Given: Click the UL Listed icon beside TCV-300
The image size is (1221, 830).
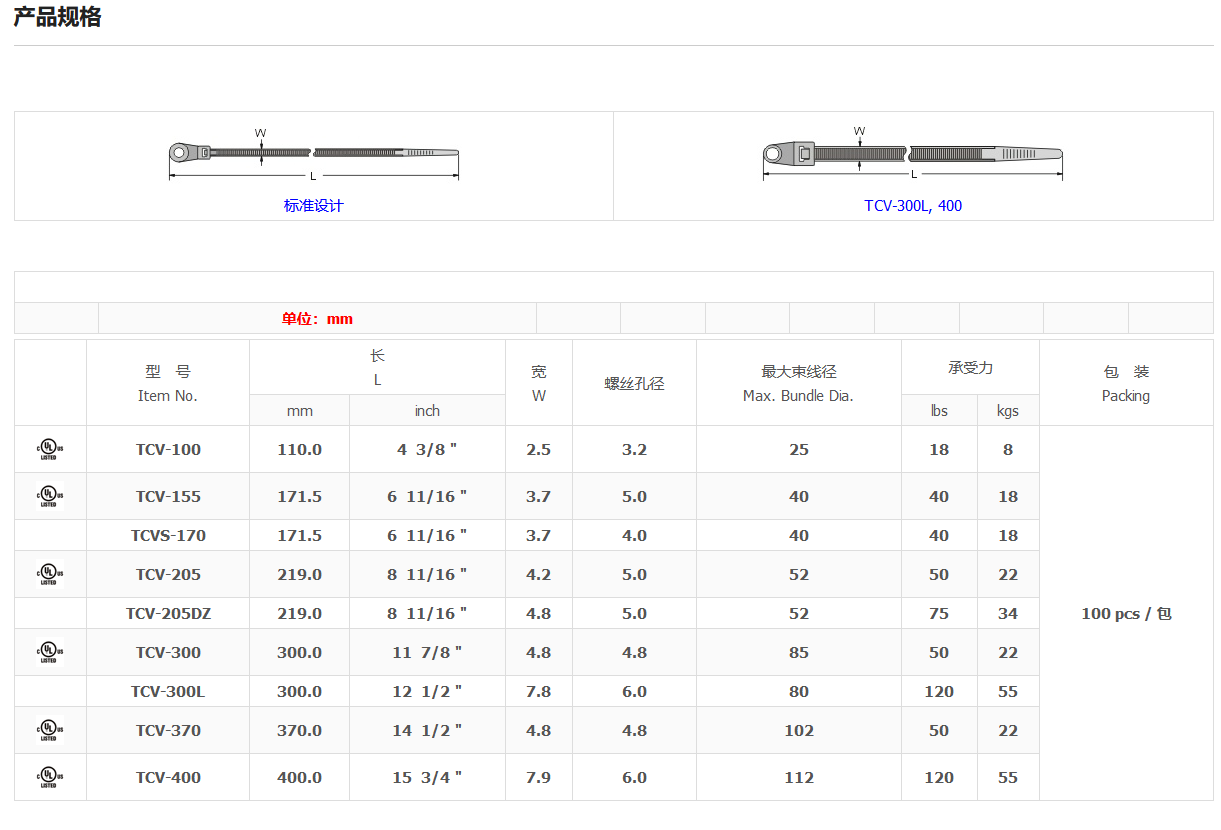Looking at the screenshot, I should click(49, 652).
